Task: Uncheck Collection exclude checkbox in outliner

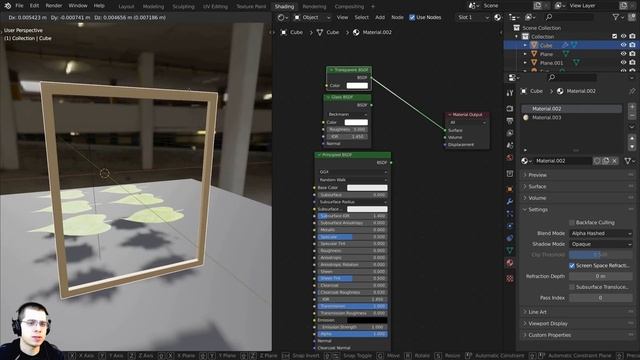Action: tap(615, 36)
